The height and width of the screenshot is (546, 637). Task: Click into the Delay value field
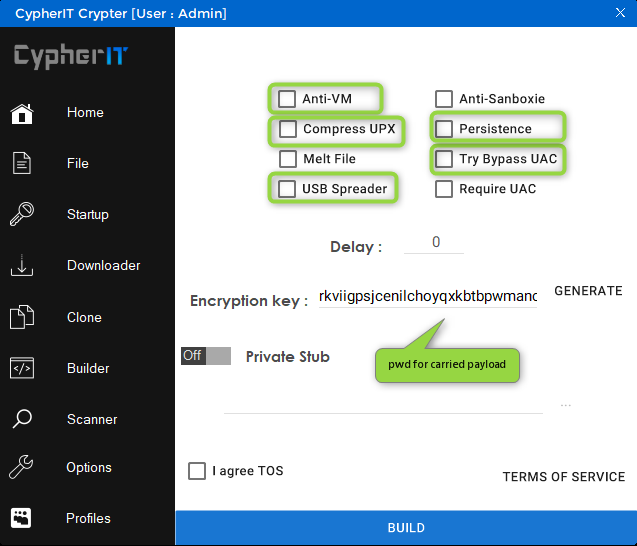(x=435, y=243)
